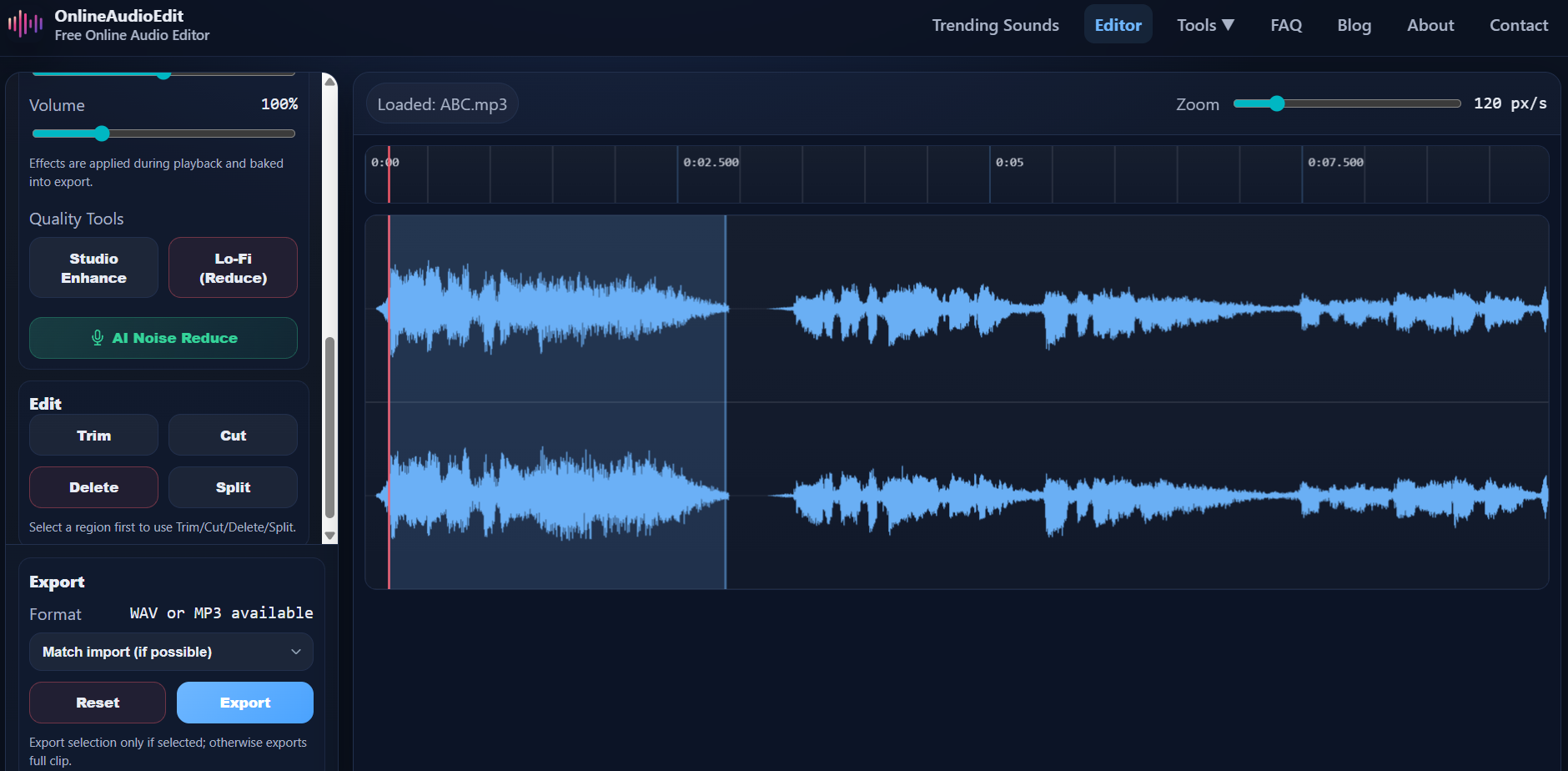The image size is (1568, 771).
Task: Open the Tools dropdown menu
Action: (1205, 25)
